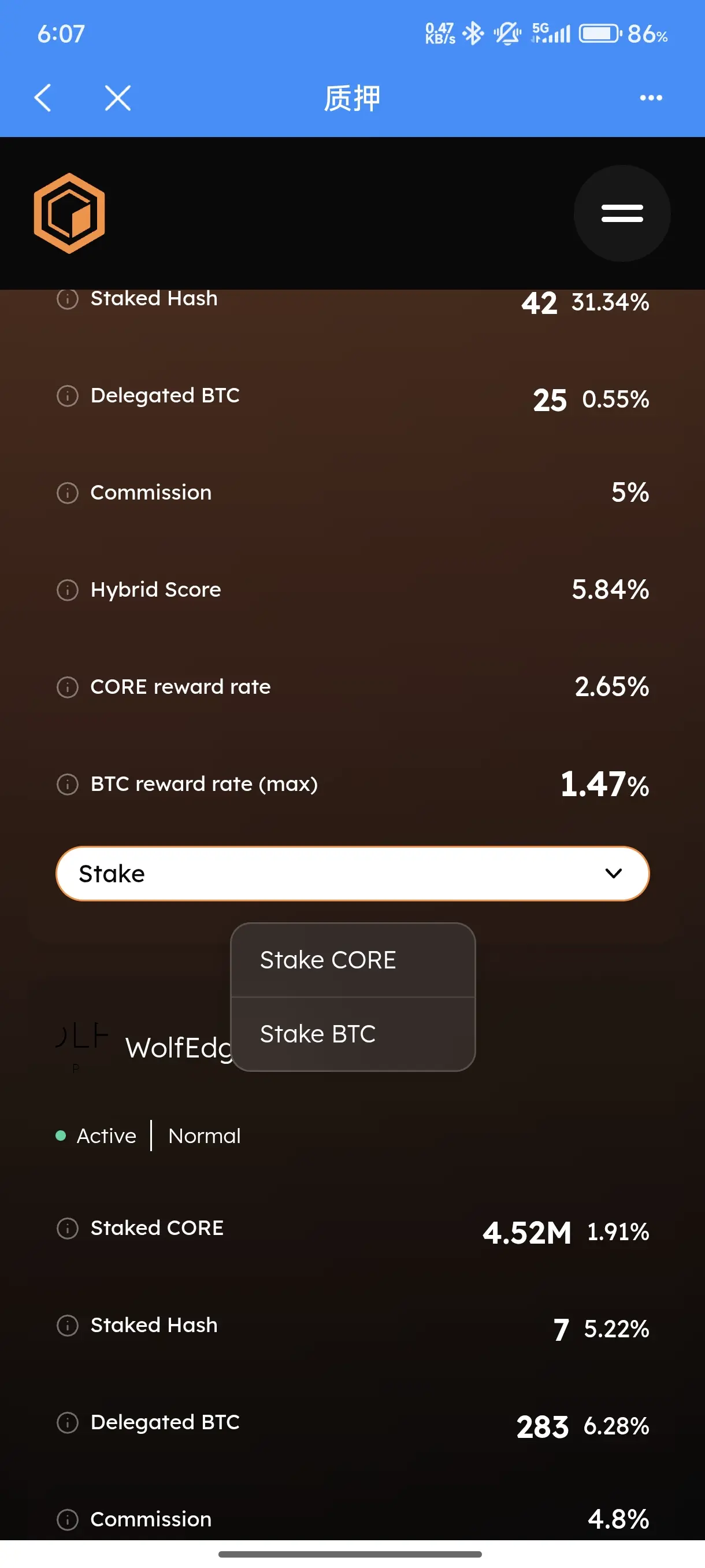Screen dimensions: 705x1568
Task: Tap info icon beside Delegated BTC 283
Action: (x=68, y=1422)
